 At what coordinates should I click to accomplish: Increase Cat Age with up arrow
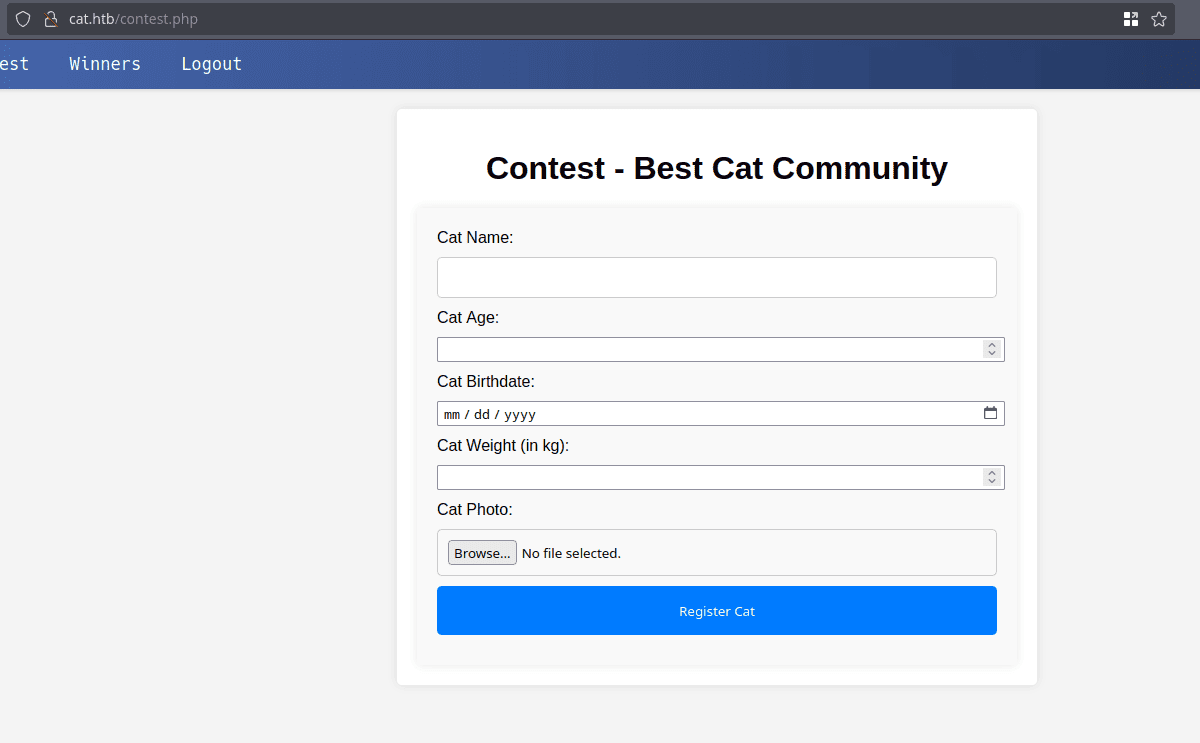coord(992,345)
